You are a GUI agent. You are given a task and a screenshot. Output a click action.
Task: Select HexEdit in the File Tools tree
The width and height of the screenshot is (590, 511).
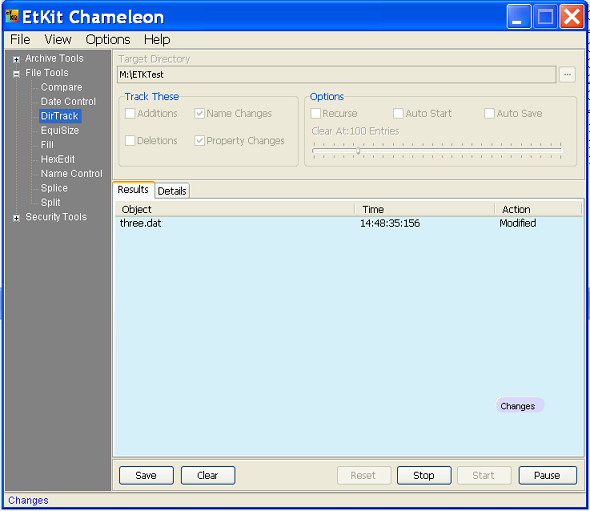pyautogui.click(x=58, y=159)
